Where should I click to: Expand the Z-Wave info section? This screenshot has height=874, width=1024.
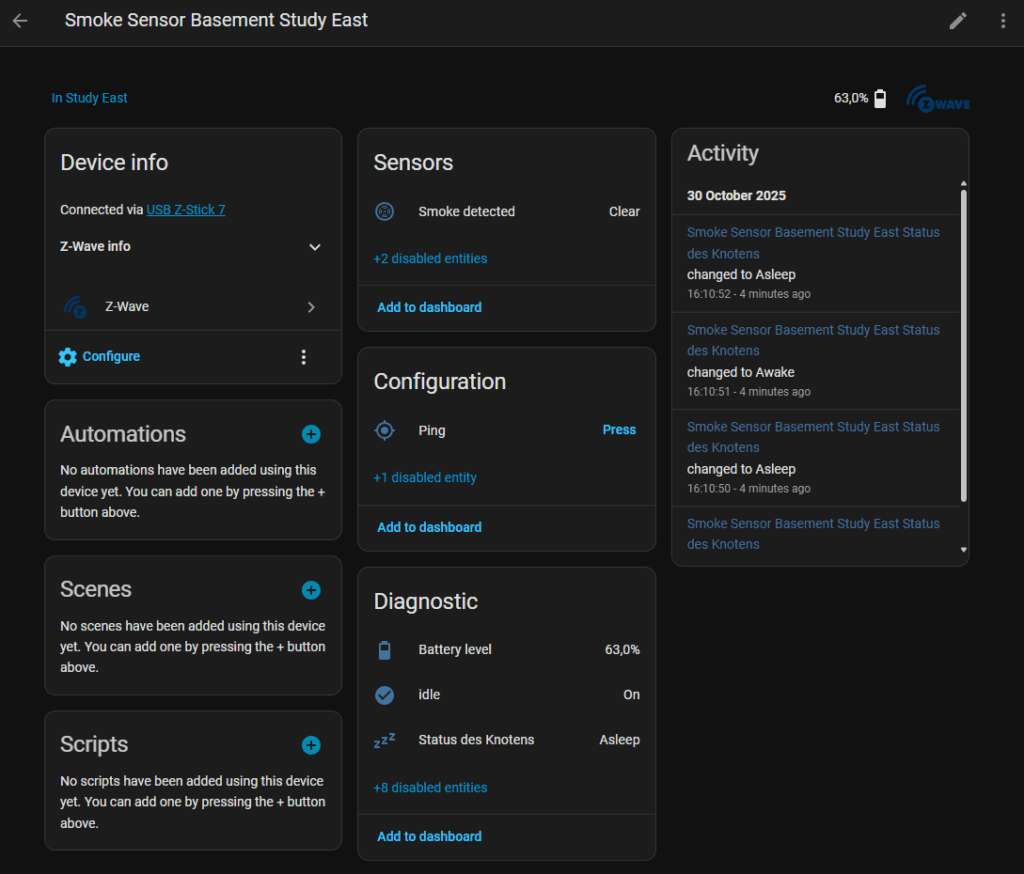[314, 247]
